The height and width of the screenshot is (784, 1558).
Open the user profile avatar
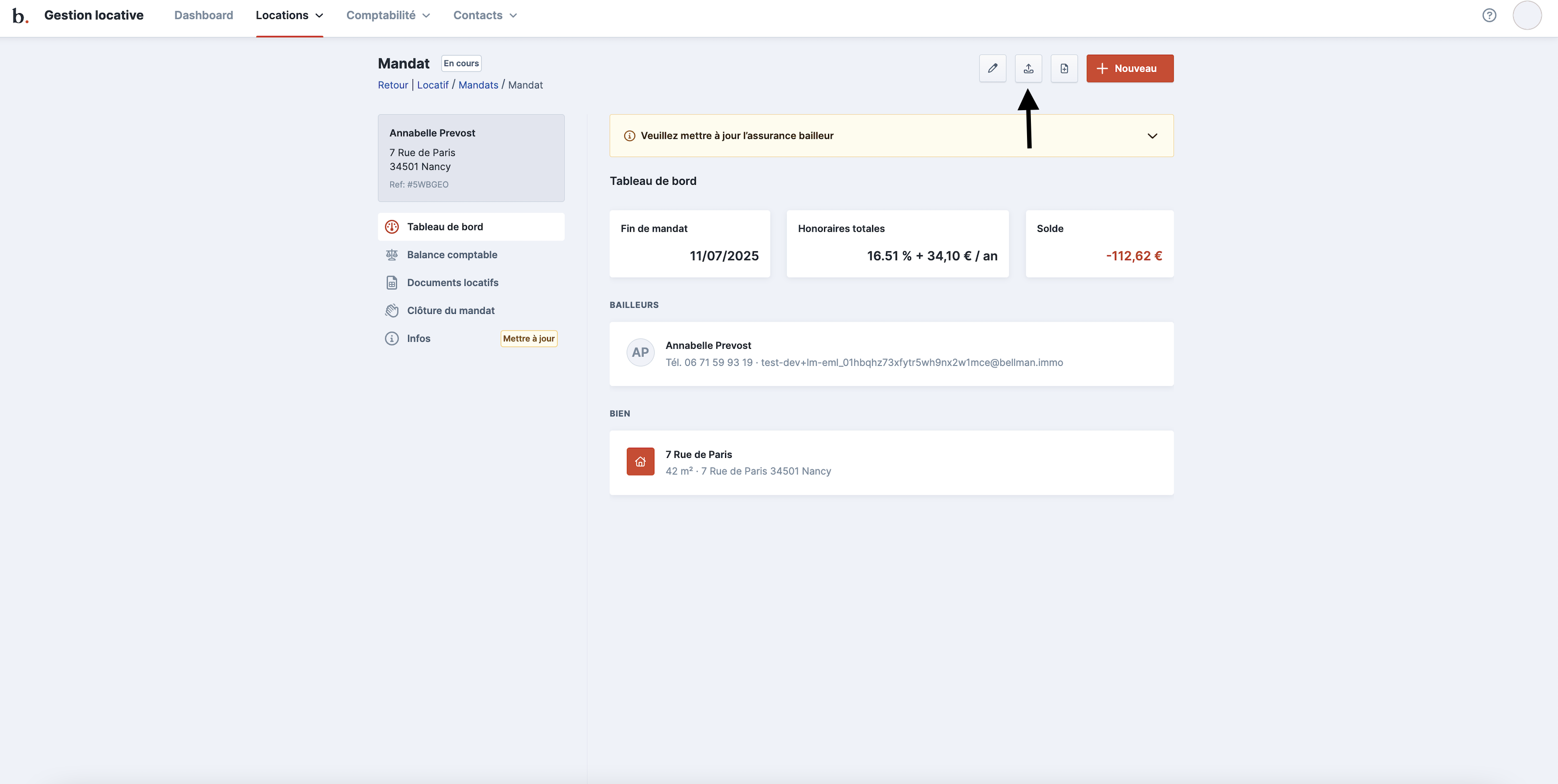1526,15
